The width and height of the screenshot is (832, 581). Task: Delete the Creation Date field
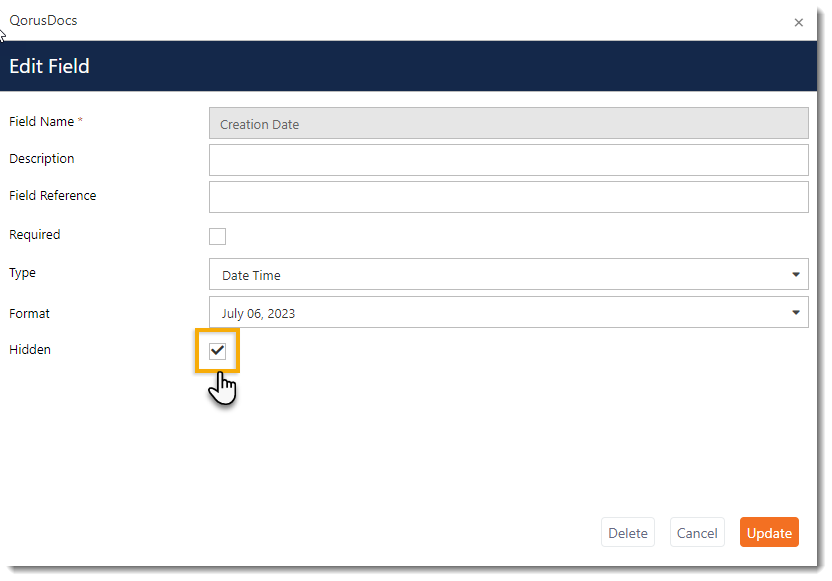tap(627, 532)
